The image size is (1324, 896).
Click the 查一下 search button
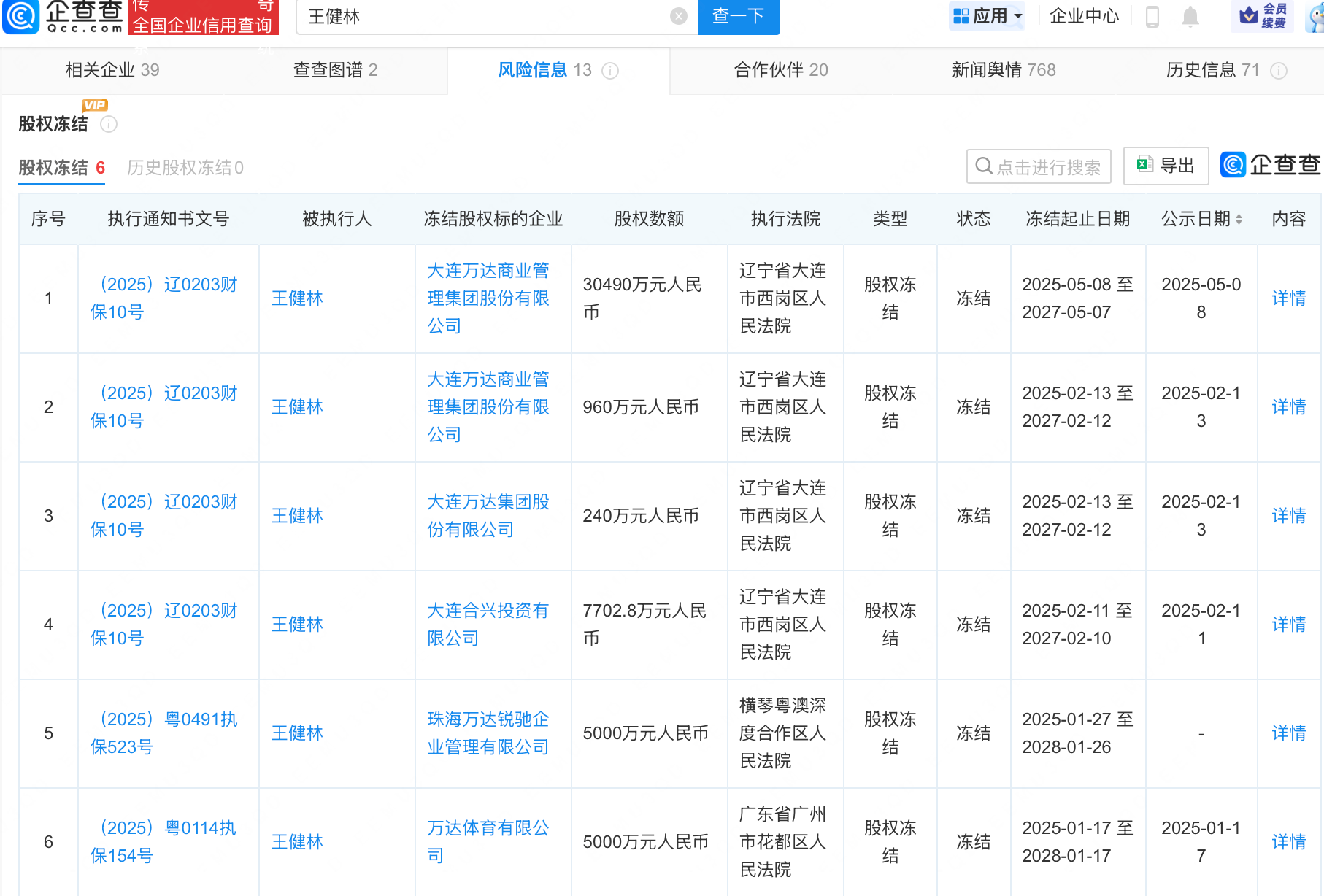pos(738,16)
